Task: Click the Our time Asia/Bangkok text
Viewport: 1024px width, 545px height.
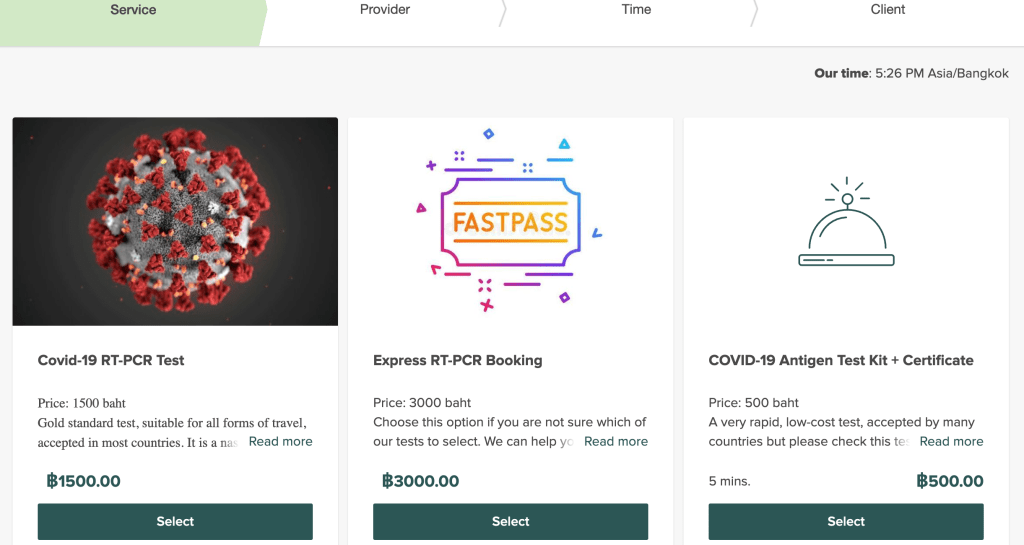Action: pyautogui.click(x=911, y=73)
